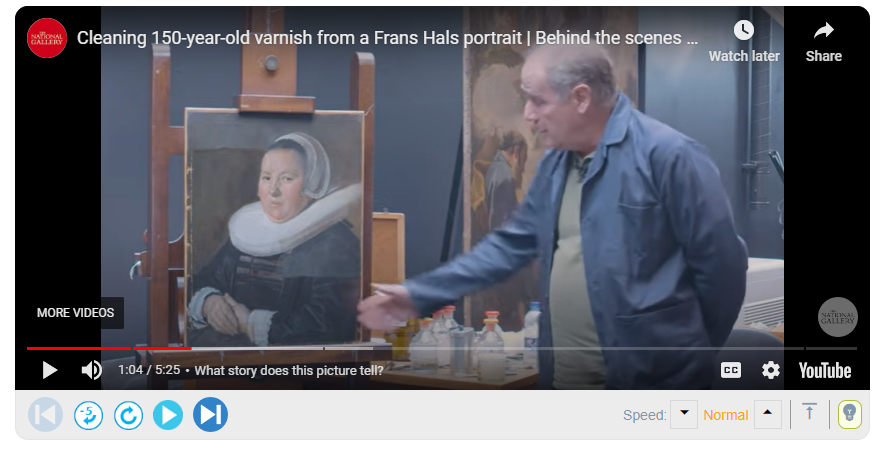Click the video title link
This screenshot has height=449, width=873.
click(387, 38)
